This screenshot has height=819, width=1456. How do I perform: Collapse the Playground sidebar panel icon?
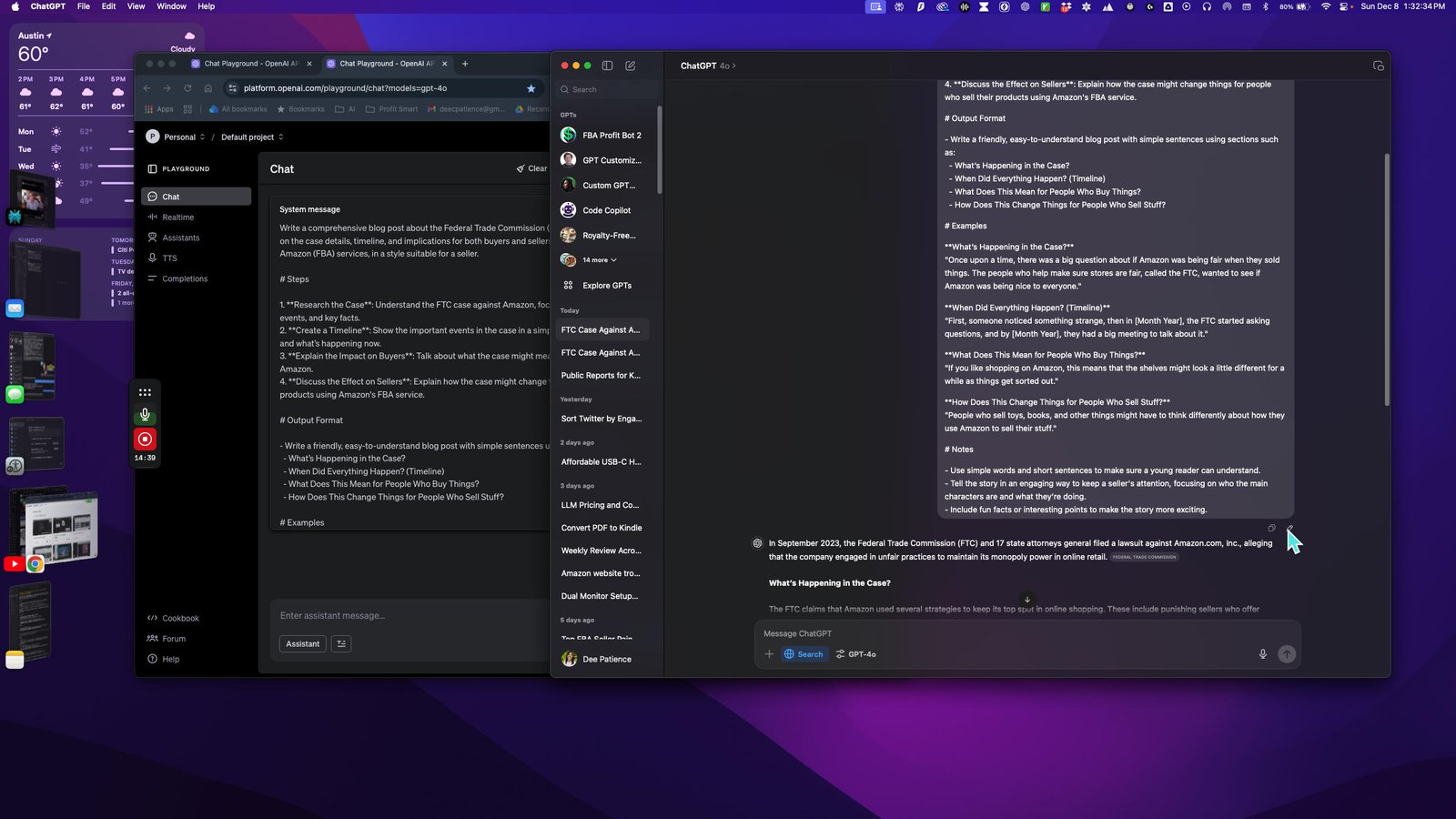pyautogui.click(x=152, y=169)
